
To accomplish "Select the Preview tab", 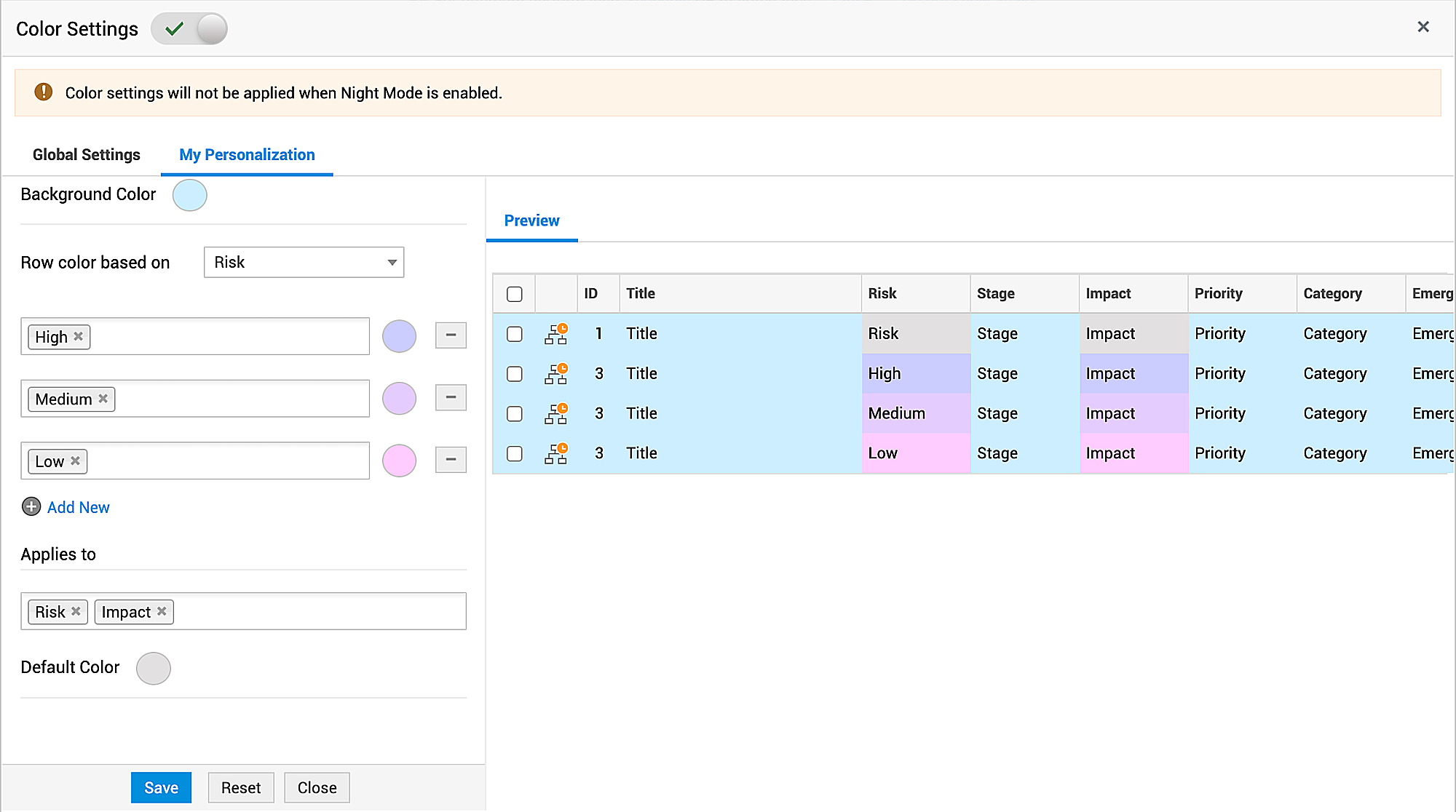I will coord(531,220).
